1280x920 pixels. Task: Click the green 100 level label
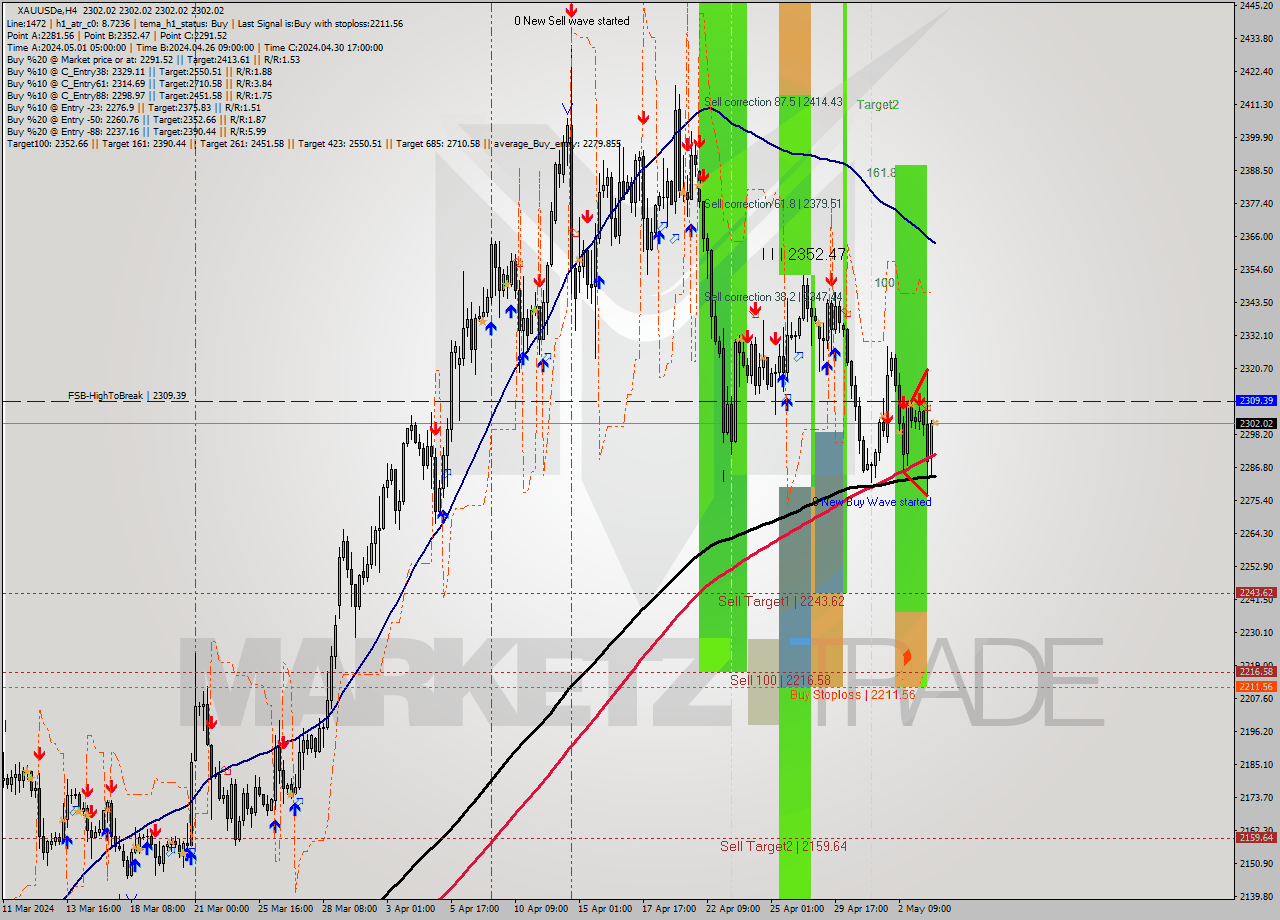(x=885, y=283)
